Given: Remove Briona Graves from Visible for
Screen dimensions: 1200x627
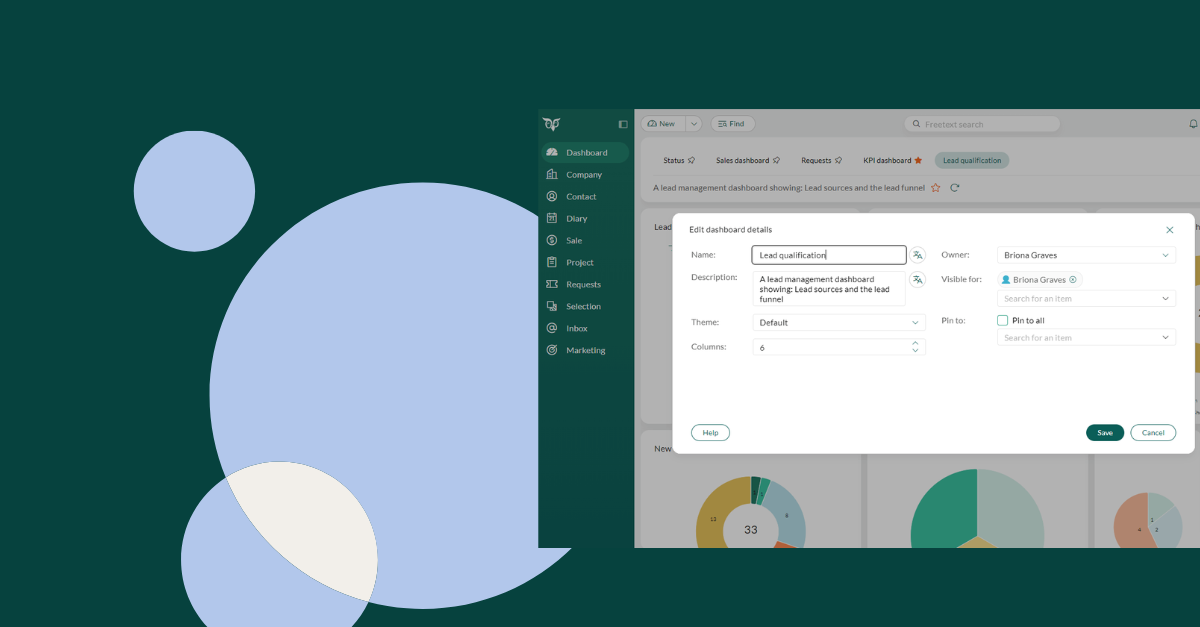Looking at the screenshot, I should (x=1073, y=280).
